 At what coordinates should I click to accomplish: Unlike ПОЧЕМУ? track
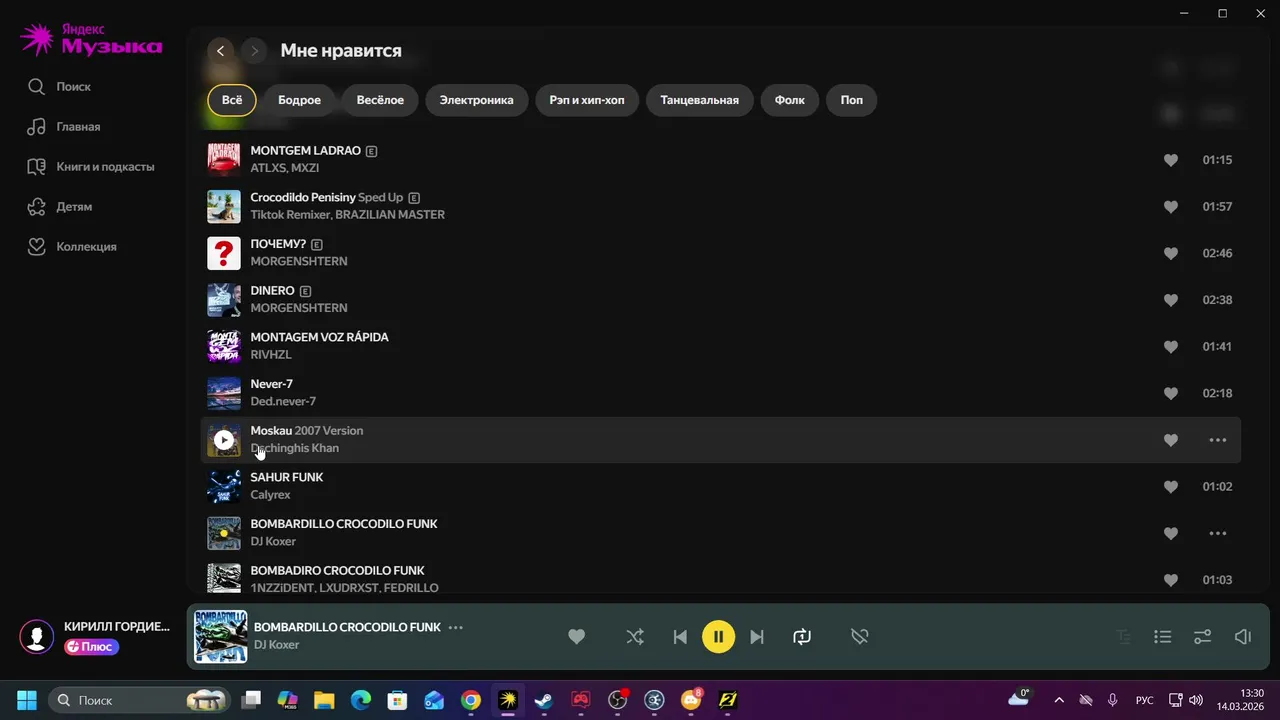(x=1171, y=253)
